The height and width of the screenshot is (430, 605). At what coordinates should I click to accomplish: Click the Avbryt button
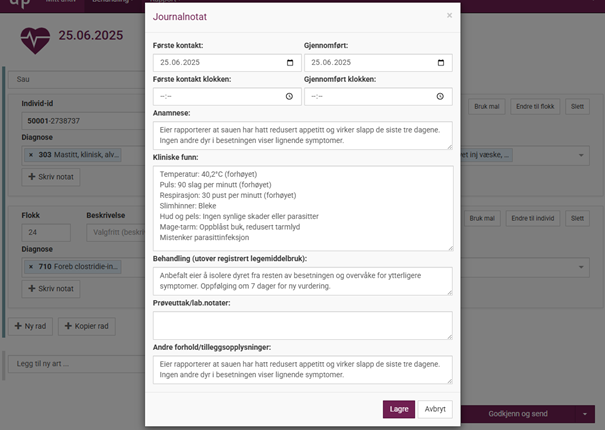[435, 408]
